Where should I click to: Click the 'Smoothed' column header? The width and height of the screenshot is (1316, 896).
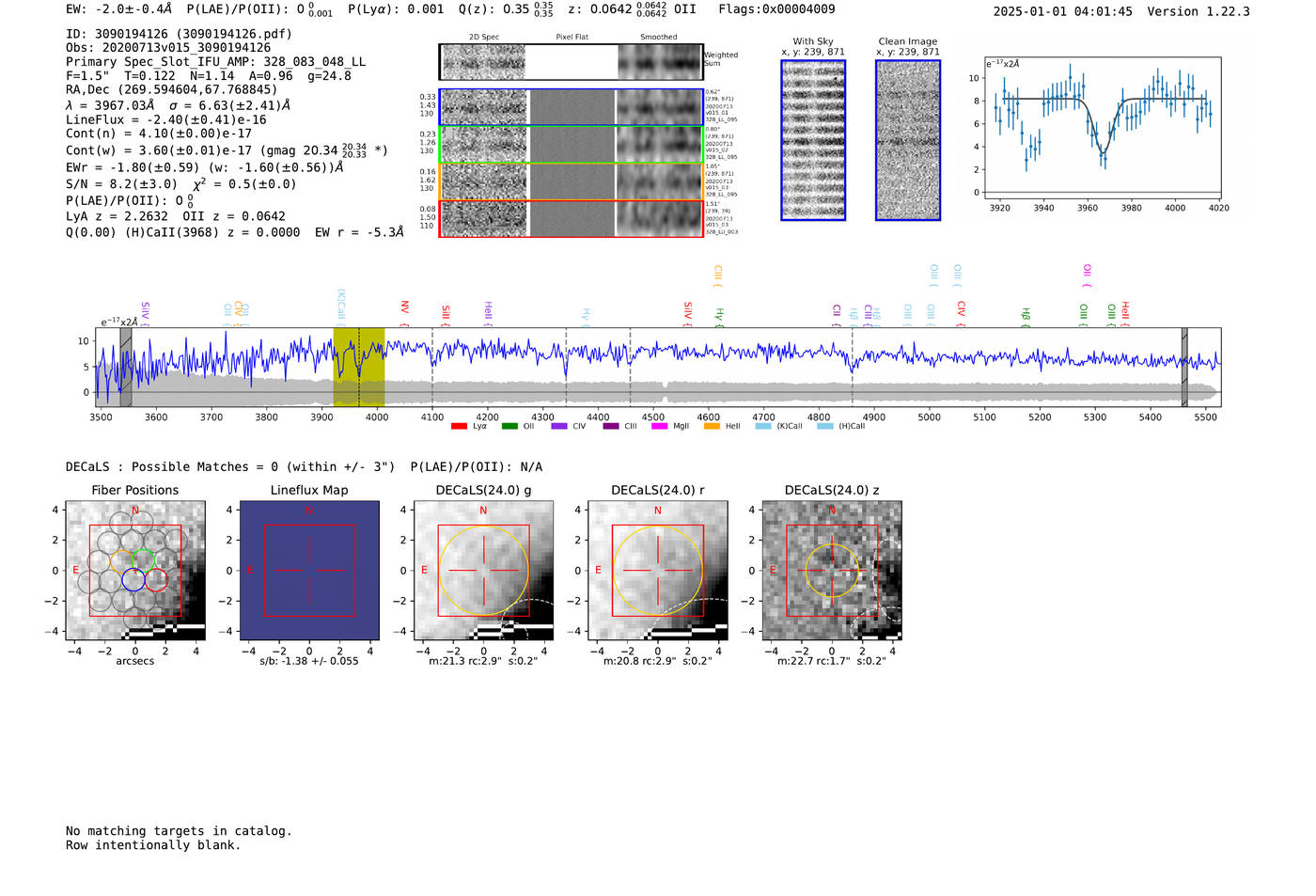pyautogui.click(x=659, y=38)
